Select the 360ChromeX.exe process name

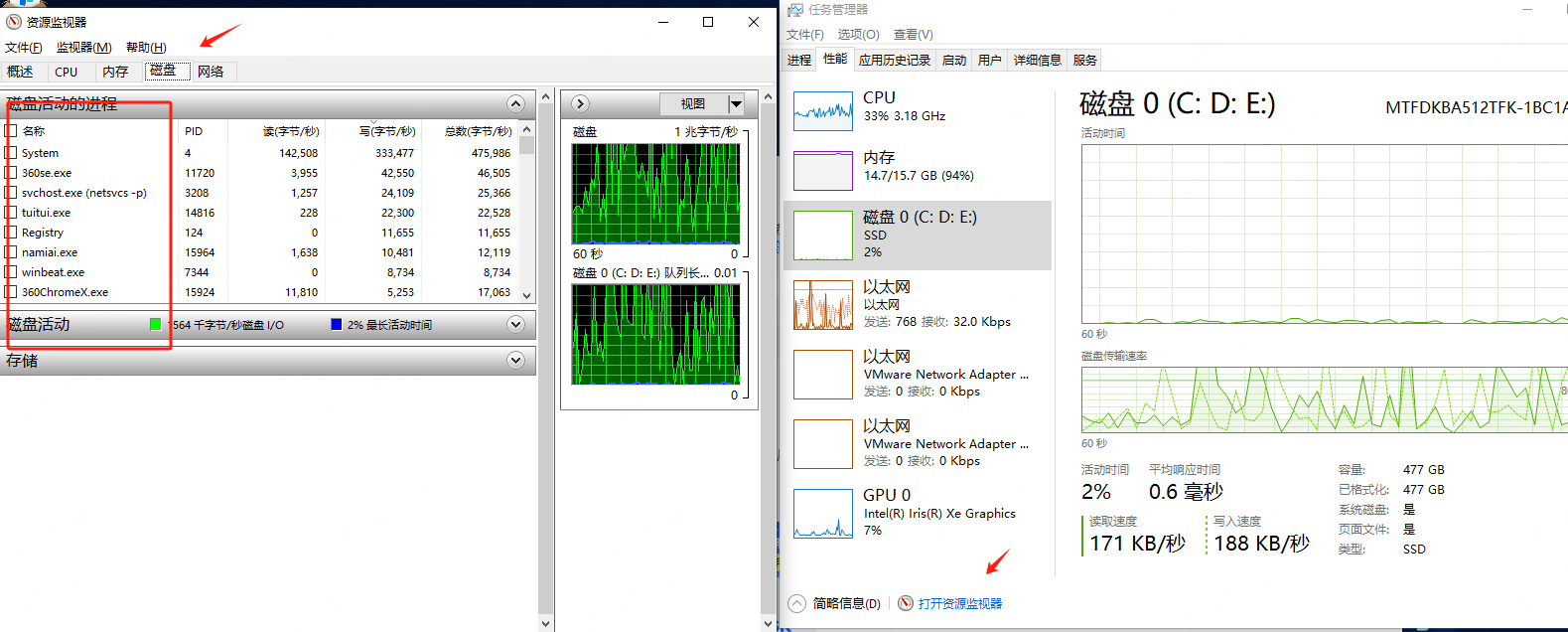pos(65,292)
